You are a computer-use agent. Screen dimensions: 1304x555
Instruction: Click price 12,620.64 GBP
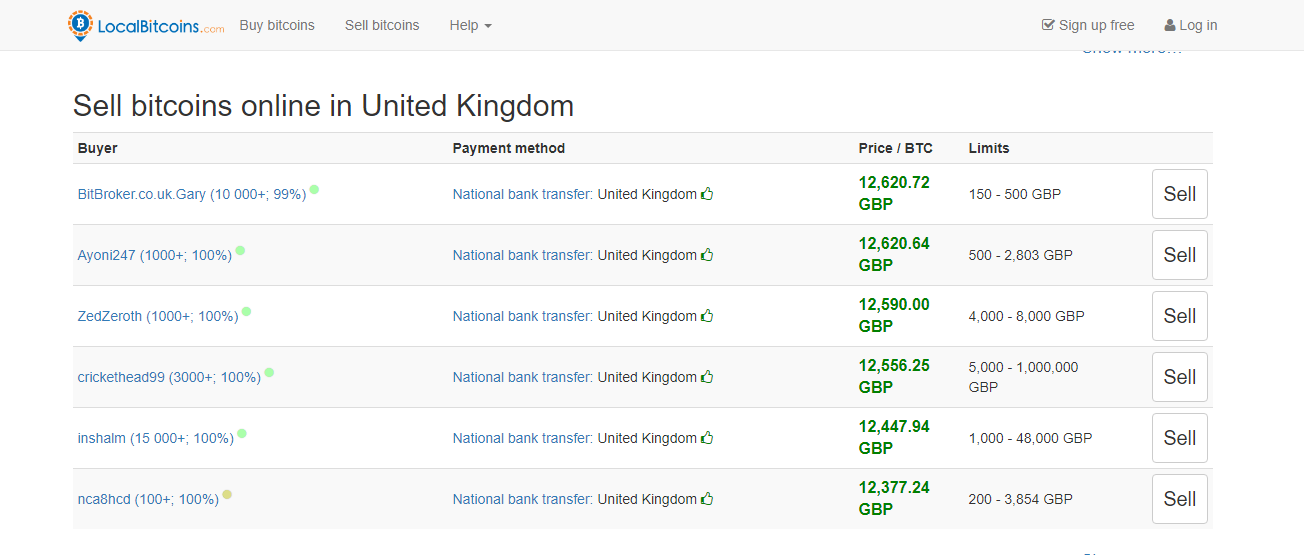(x=894, y=254)
